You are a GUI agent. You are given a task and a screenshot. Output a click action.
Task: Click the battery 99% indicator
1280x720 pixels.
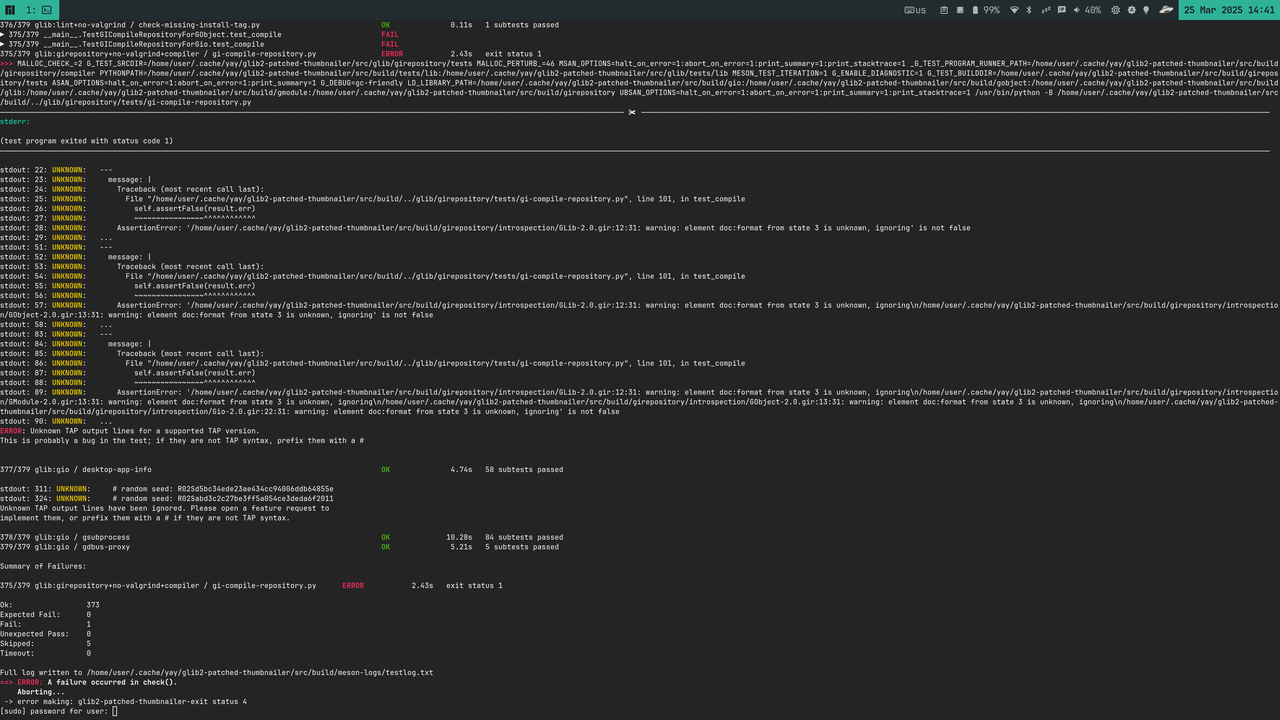click(986, 10)
